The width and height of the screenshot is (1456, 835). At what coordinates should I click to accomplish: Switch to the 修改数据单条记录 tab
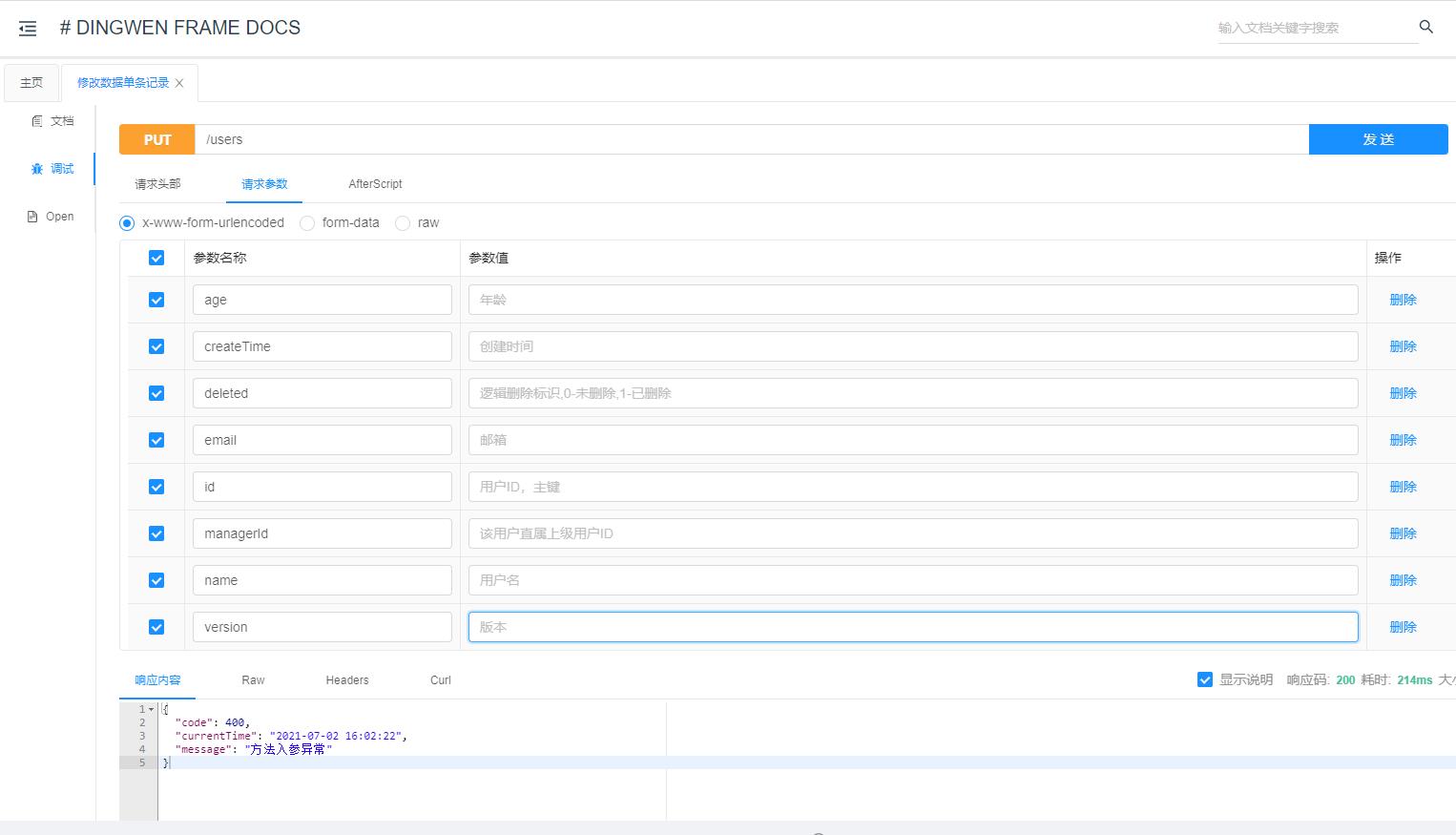click(123, 83)
